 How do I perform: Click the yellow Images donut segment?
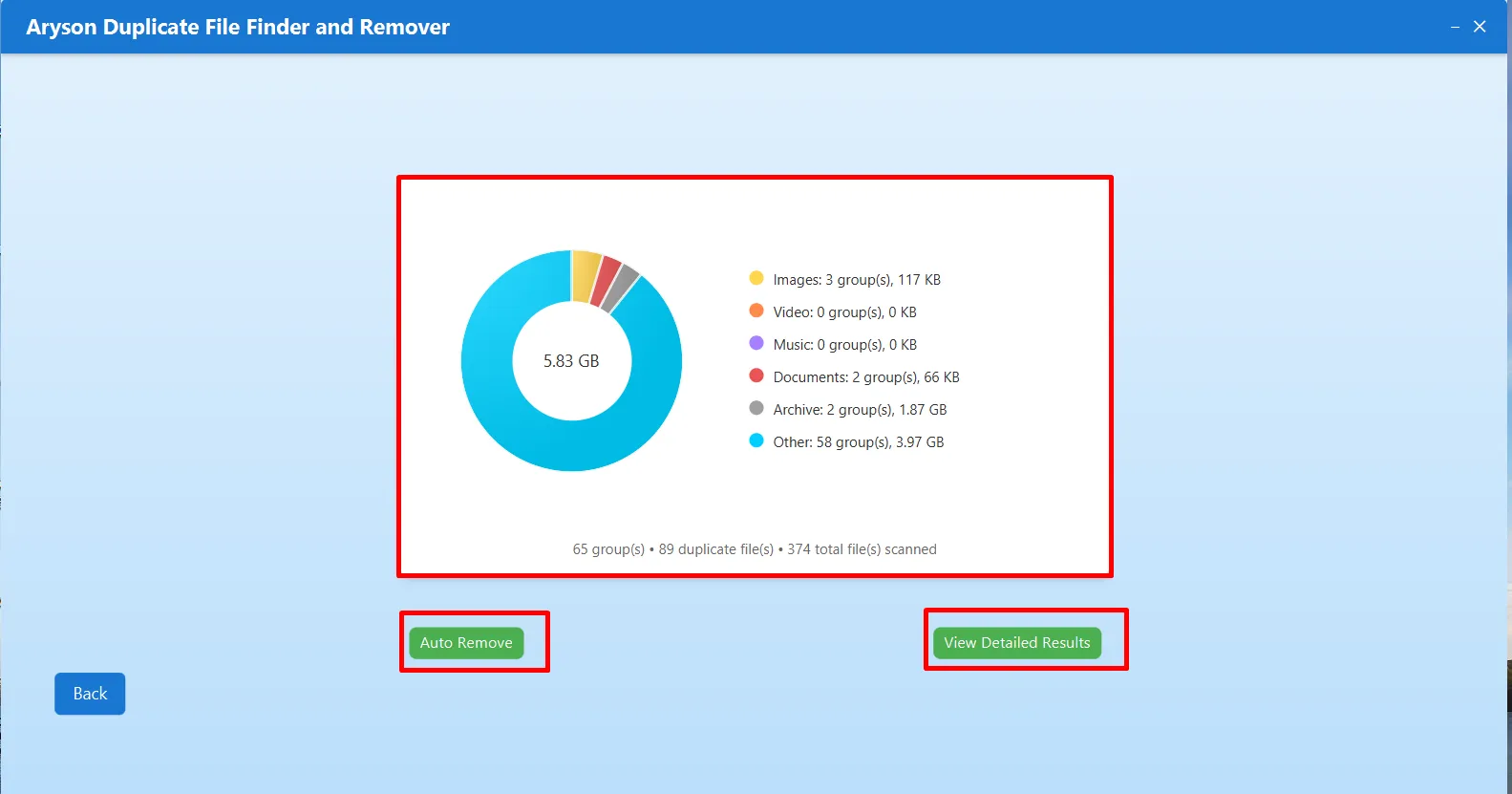(584, 277)
